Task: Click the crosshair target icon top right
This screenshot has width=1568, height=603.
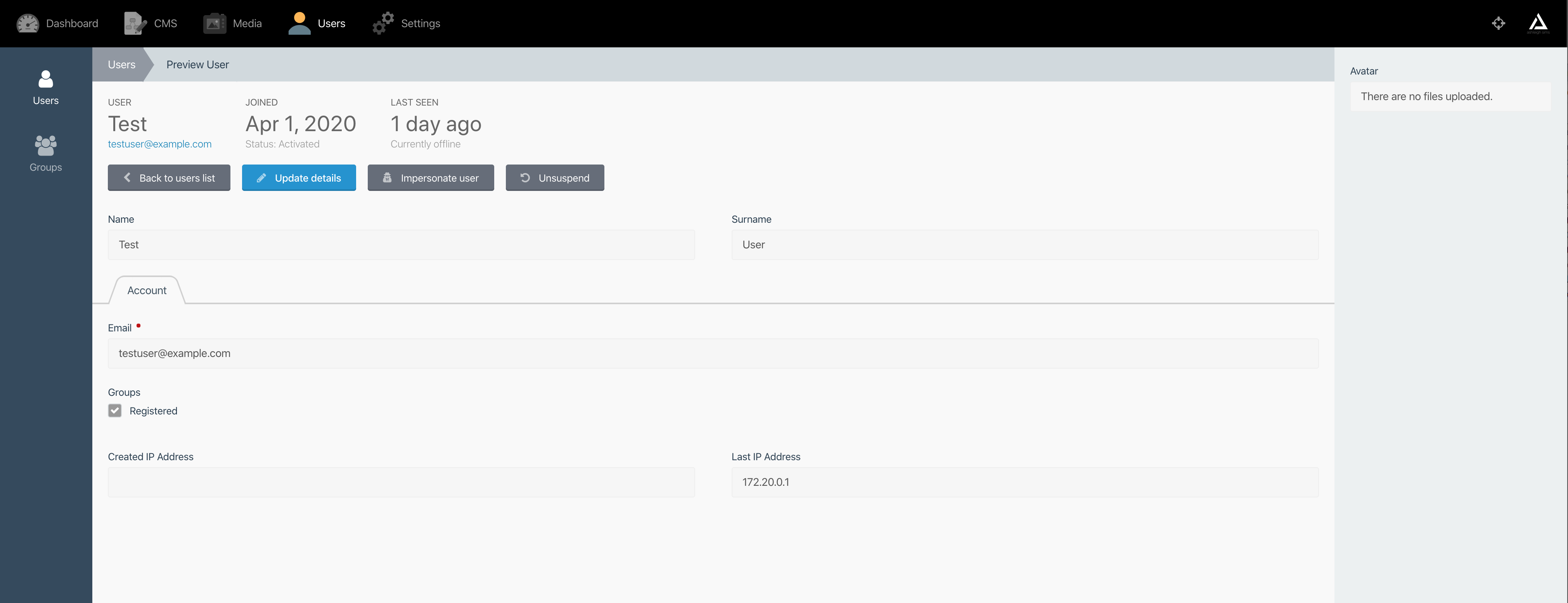Action: [1499, 23]
